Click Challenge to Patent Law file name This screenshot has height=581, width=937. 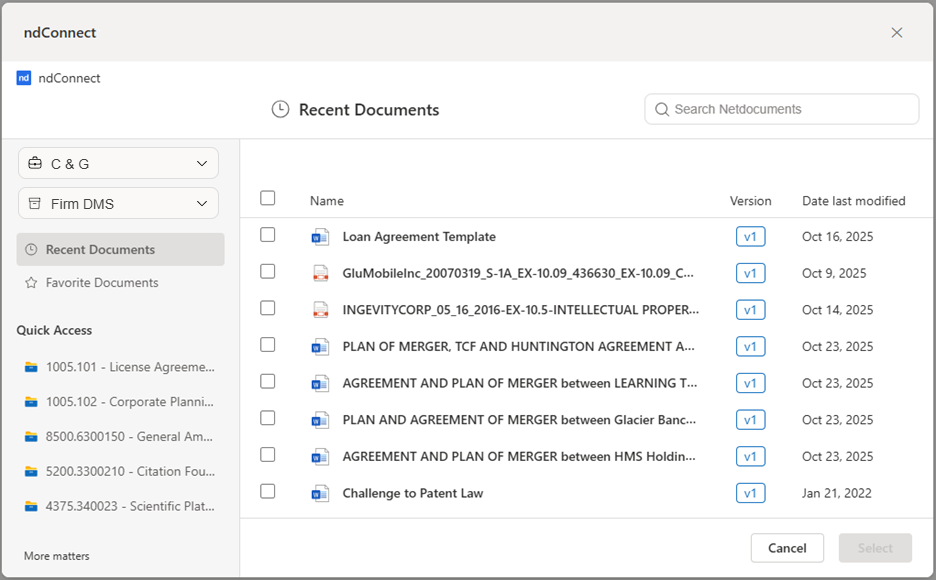[x=413, y=493]
